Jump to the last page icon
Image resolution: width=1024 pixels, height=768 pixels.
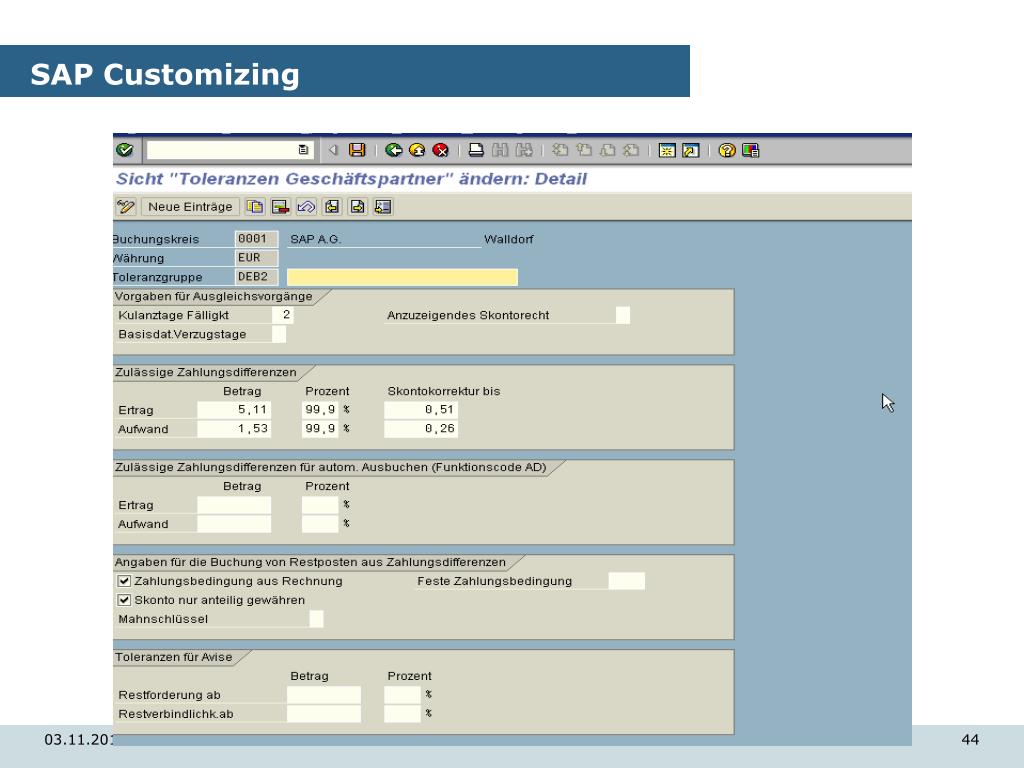pyautogui.click(x=631, y=150)
